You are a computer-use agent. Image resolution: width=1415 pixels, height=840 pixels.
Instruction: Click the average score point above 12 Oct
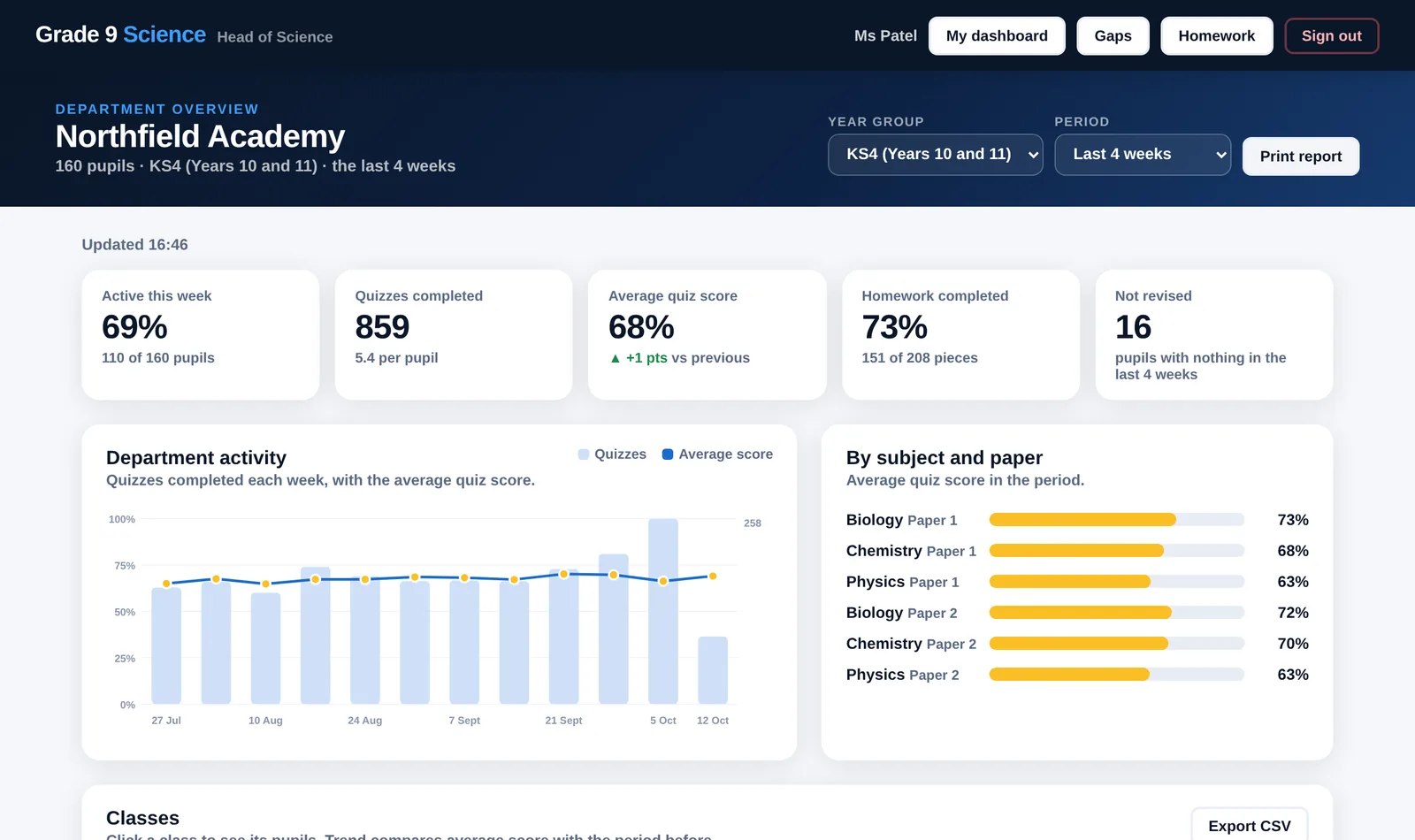pos(713,577)
